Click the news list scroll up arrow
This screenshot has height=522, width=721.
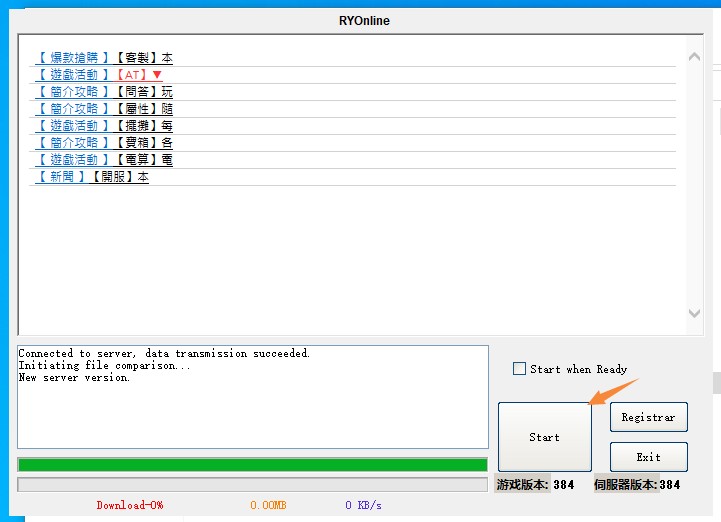694,57
